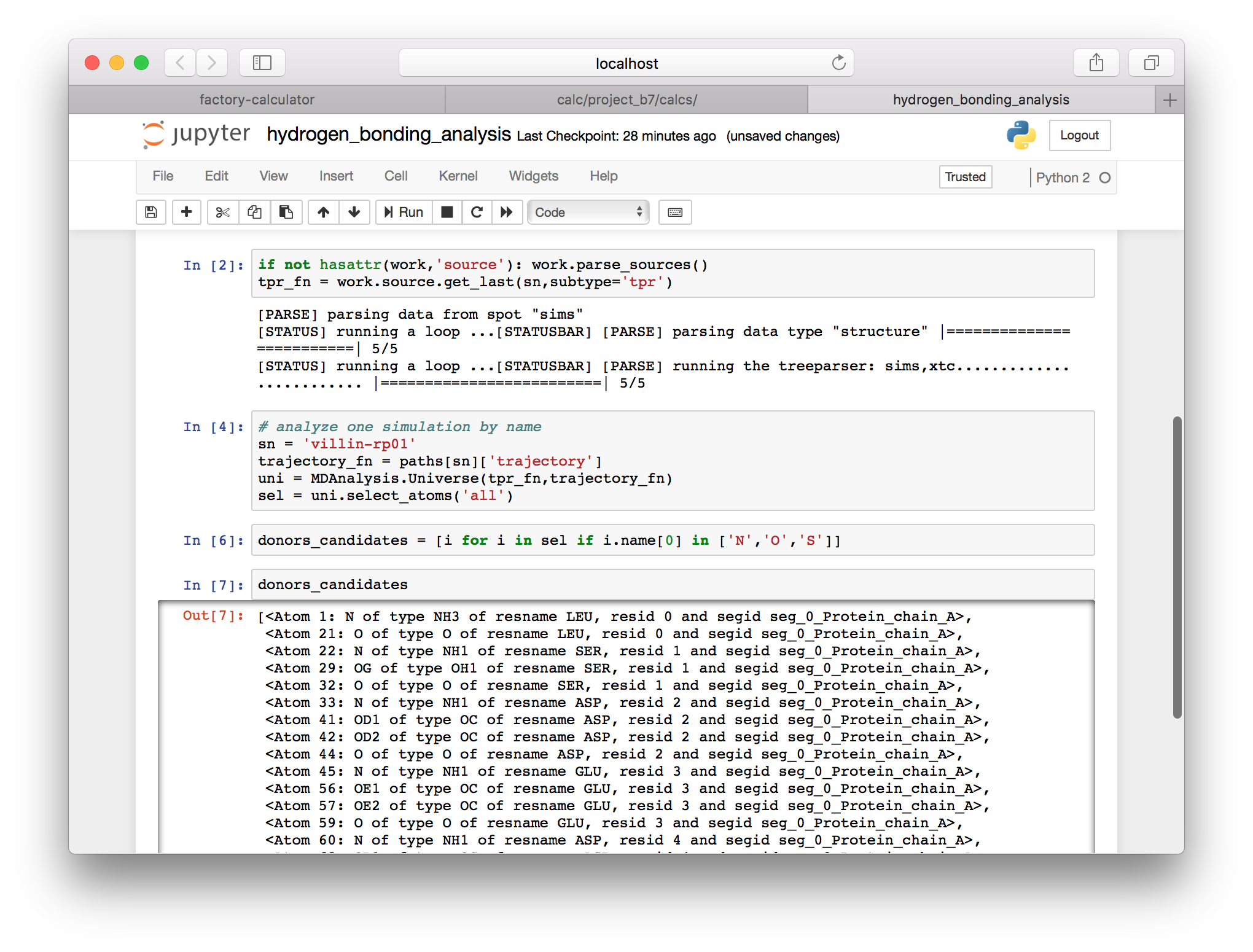Click the Last Checkpoint status text
1253x952 pixels.
pos(616,136)
